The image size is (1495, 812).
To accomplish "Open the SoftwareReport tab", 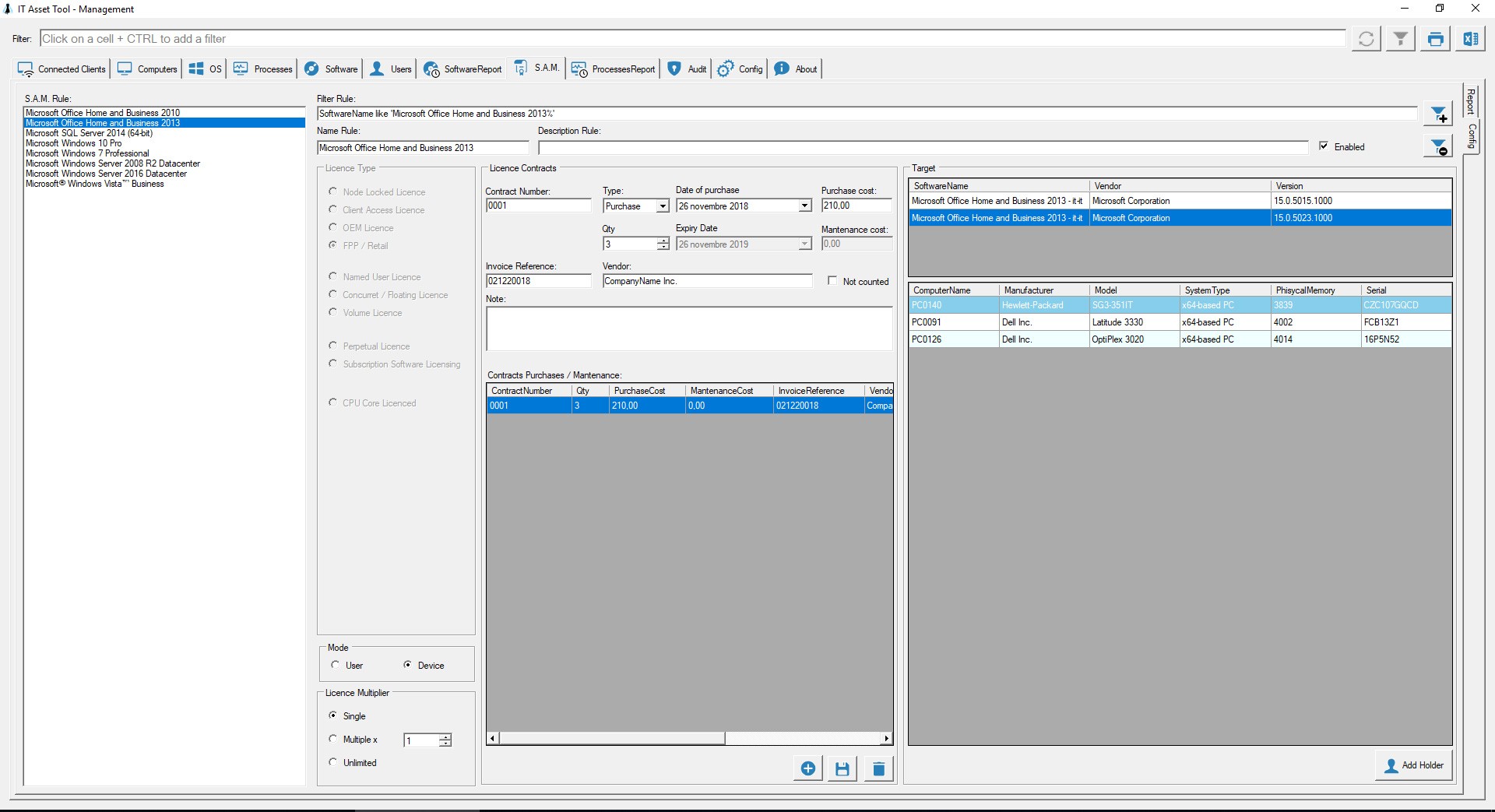I will tap(463, 69).
